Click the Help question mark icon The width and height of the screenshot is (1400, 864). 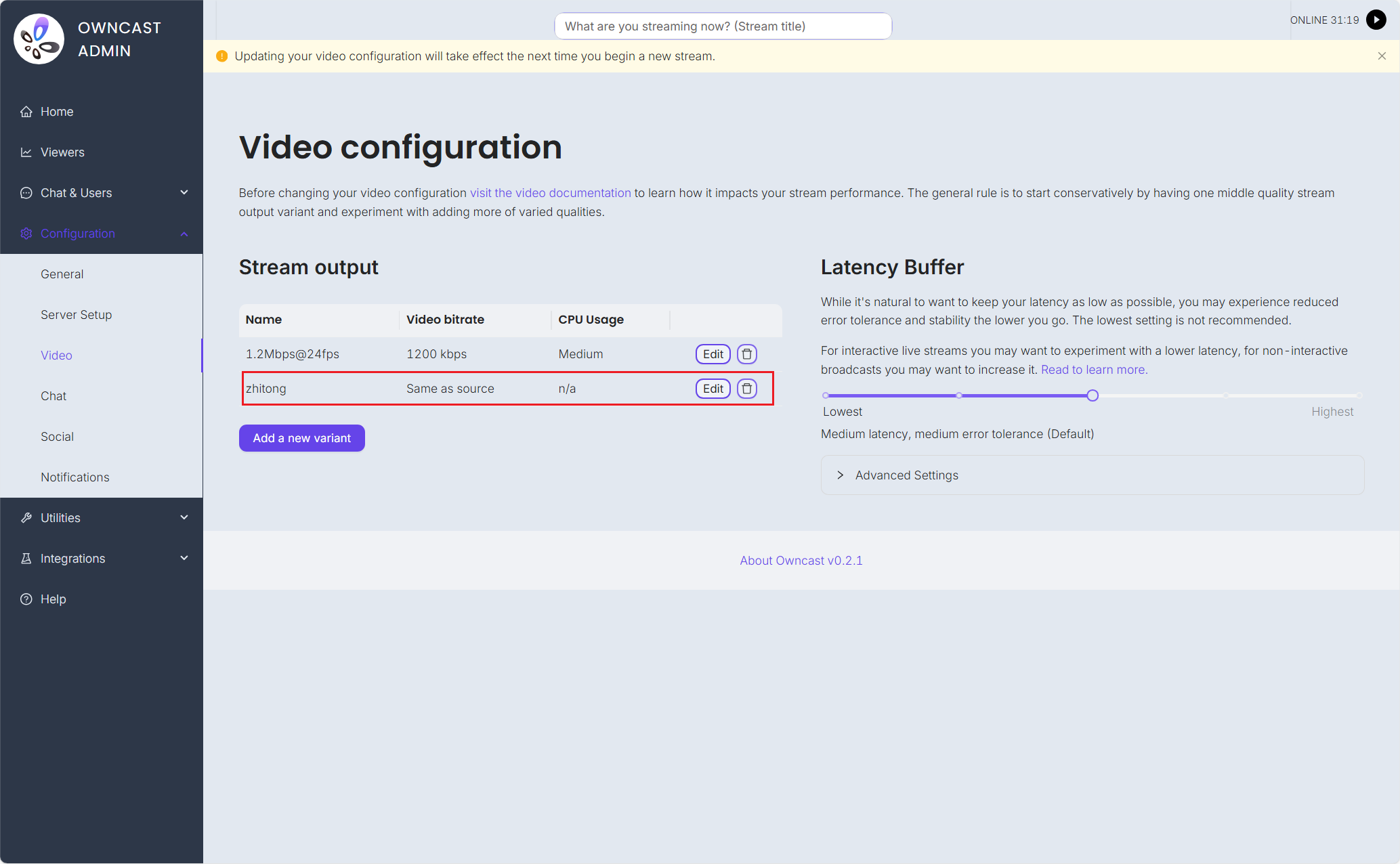26,599
